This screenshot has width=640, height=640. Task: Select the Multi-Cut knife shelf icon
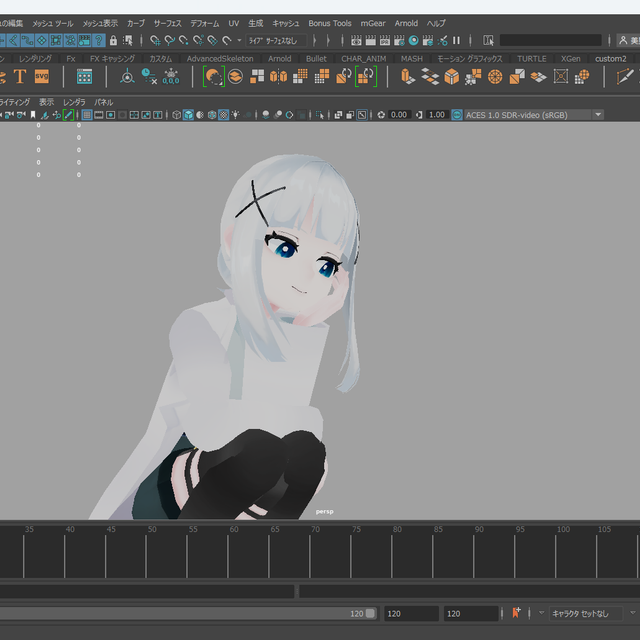pos(624,76)
